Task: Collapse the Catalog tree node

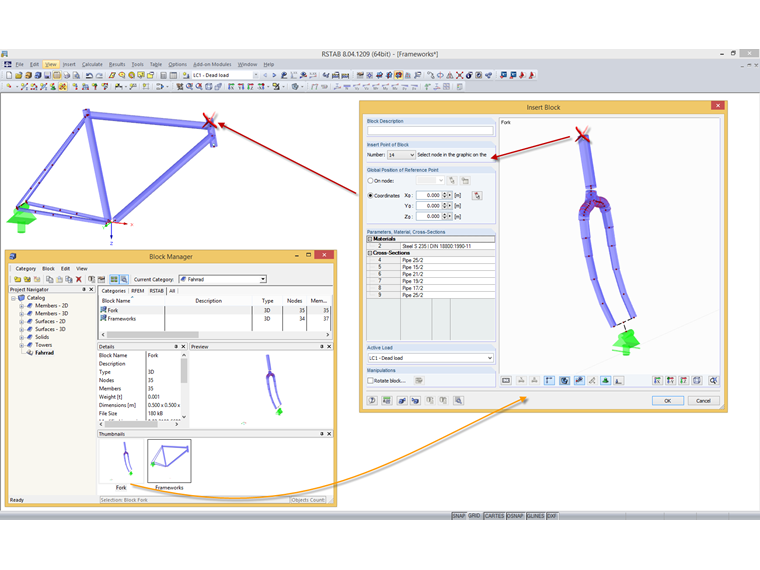Action: pyautogui.click(x=14, y=298)
